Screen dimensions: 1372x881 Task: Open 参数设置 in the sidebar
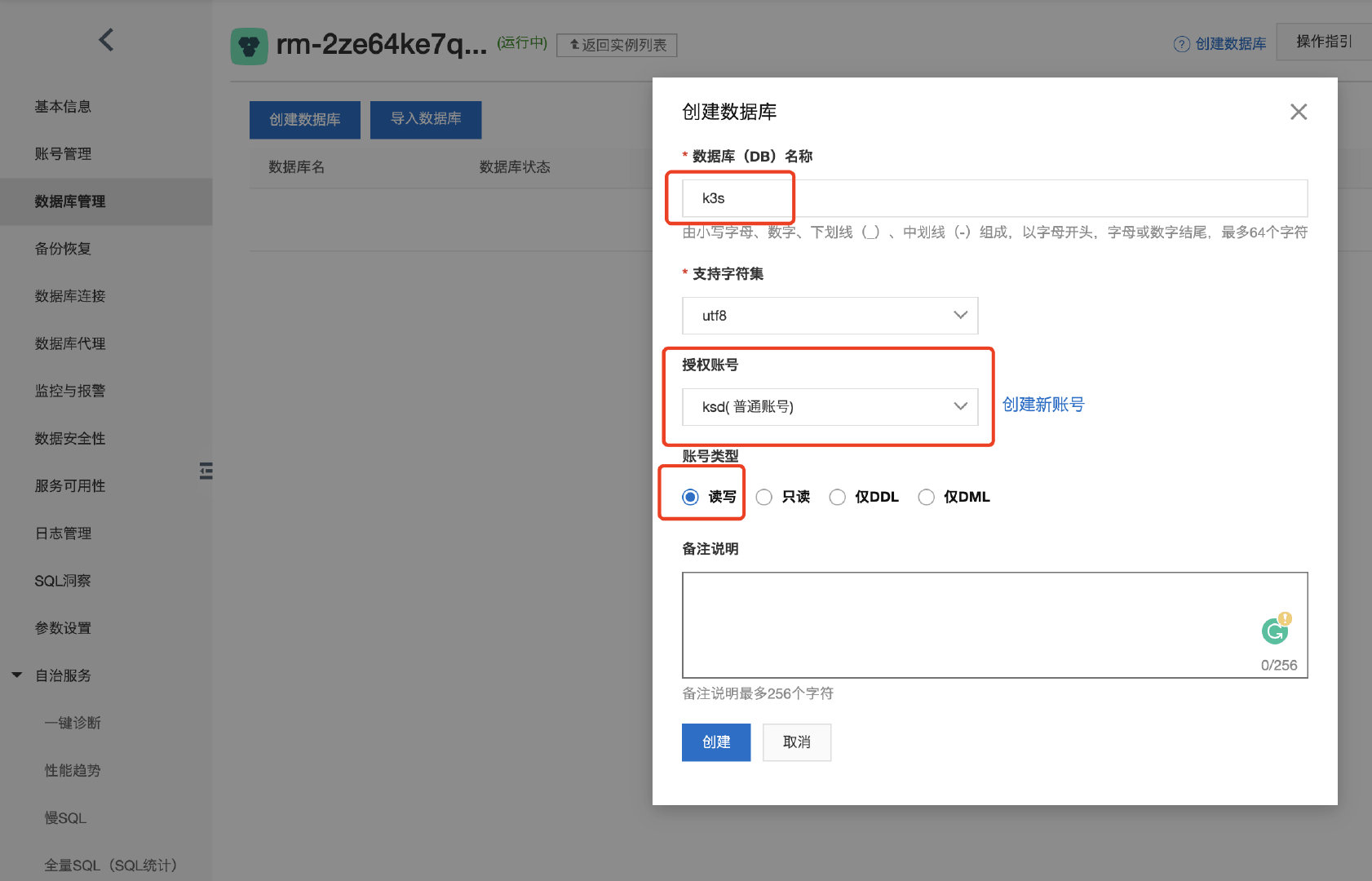pyautogui.click(x=63, y=628)
